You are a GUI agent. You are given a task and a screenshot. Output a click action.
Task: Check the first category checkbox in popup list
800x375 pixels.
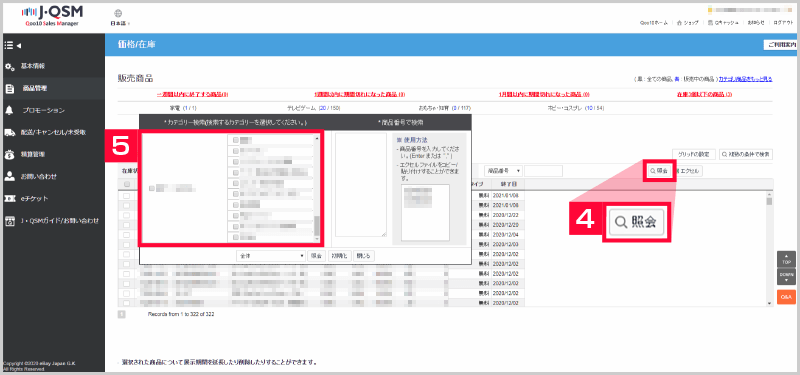[x=235, y=140]
